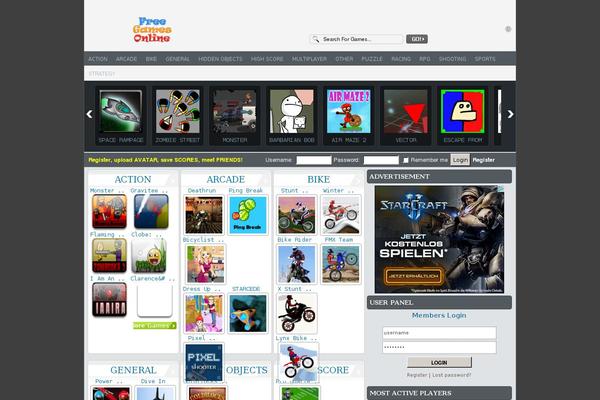This screenshot has height=400, width=600.
Task: Open the Starcede game icon
Action: [x=248, y=313]
